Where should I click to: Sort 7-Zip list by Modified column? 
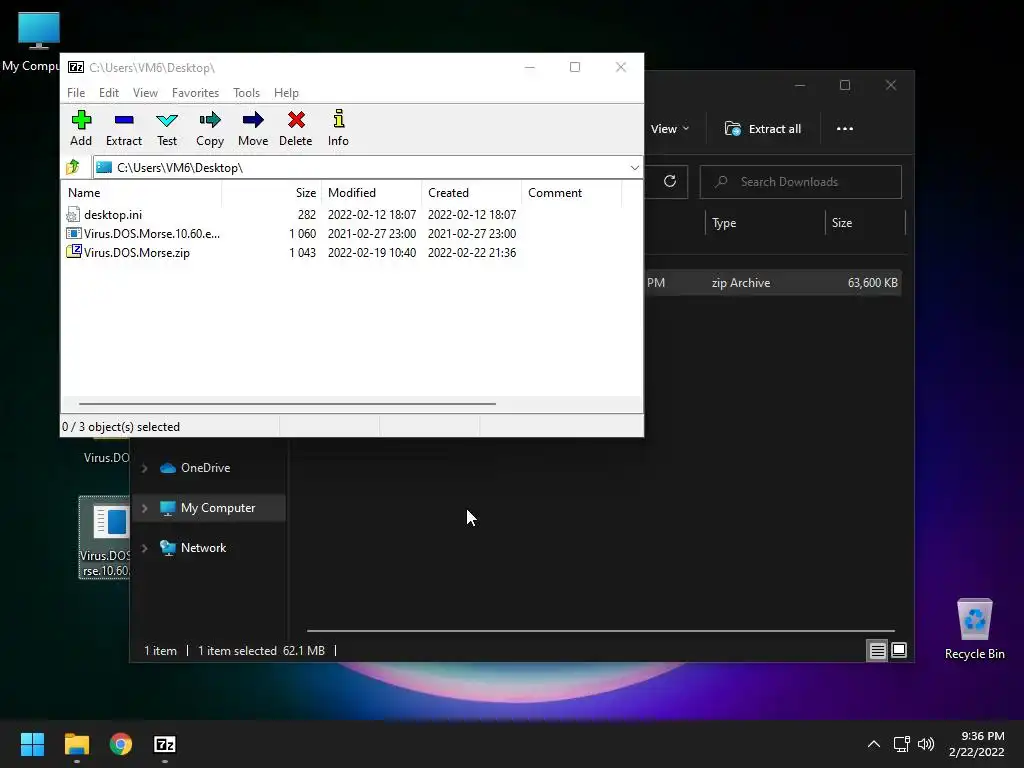372,193
